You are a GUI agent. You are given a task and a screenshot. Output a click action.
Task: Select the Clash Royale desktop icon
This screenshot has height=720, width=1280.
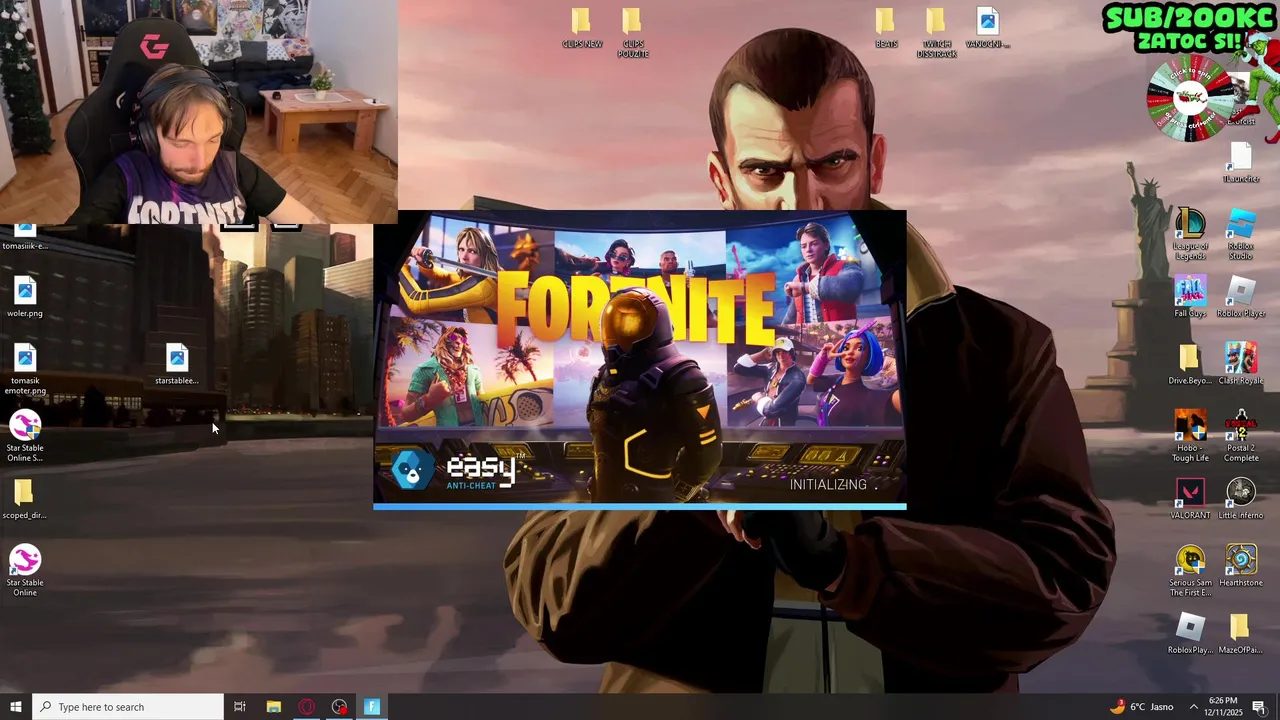[1241, 364]
